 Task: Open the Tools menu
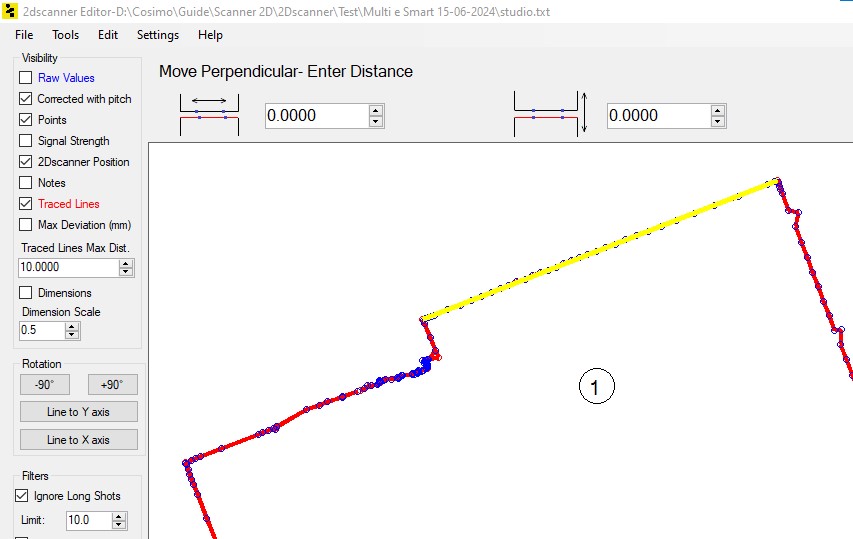[65, 35]
